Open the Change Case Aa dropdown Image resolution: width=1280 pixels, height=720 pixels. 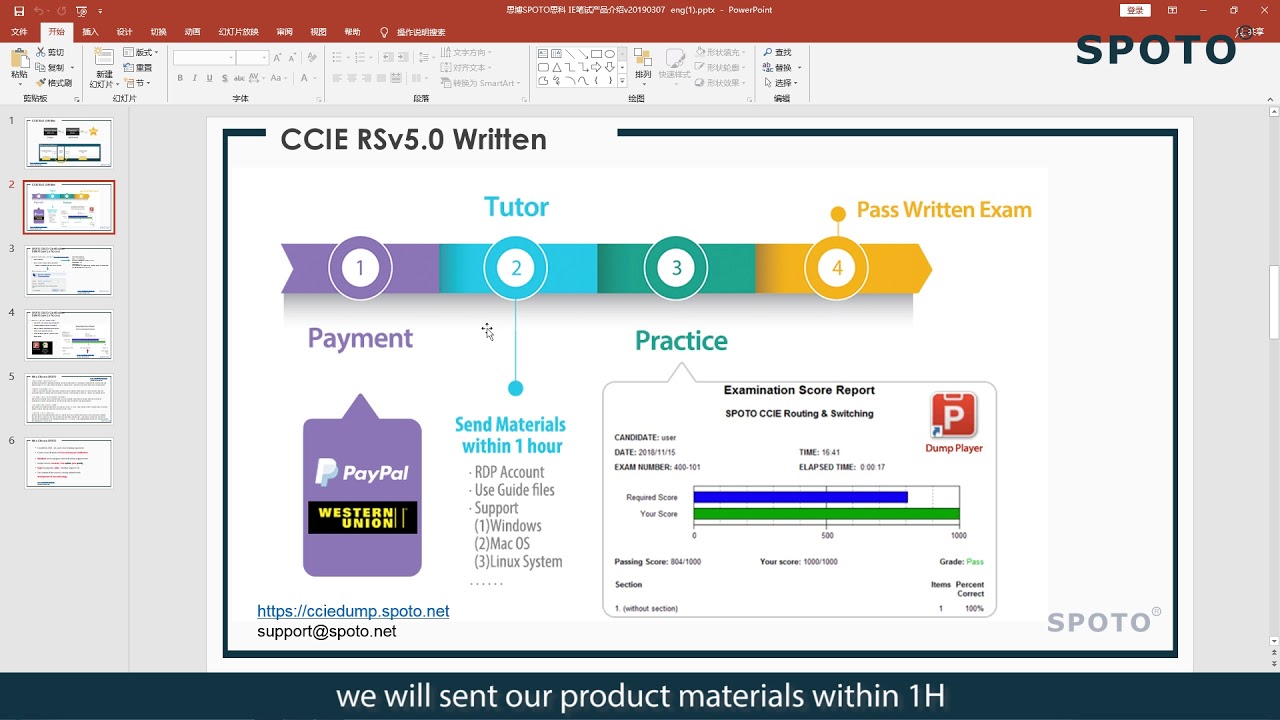pos(278,78)
